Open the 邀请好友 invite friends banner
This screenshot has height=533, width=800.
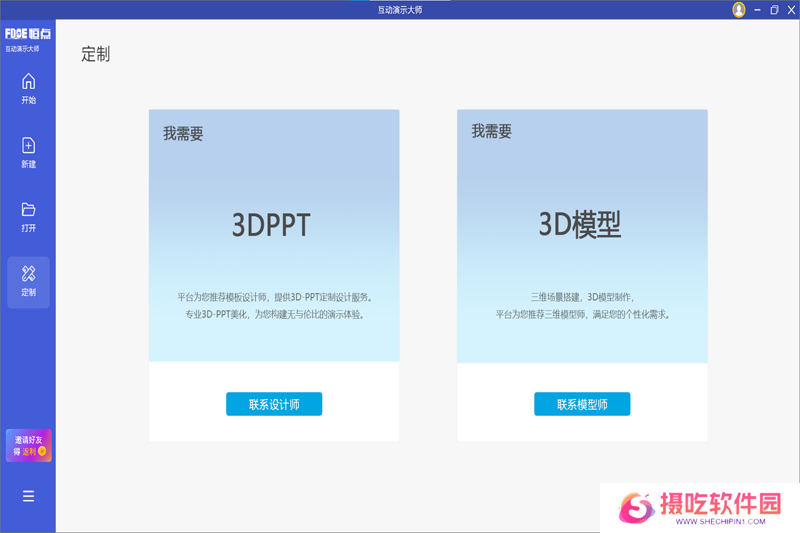click(29, 445)
